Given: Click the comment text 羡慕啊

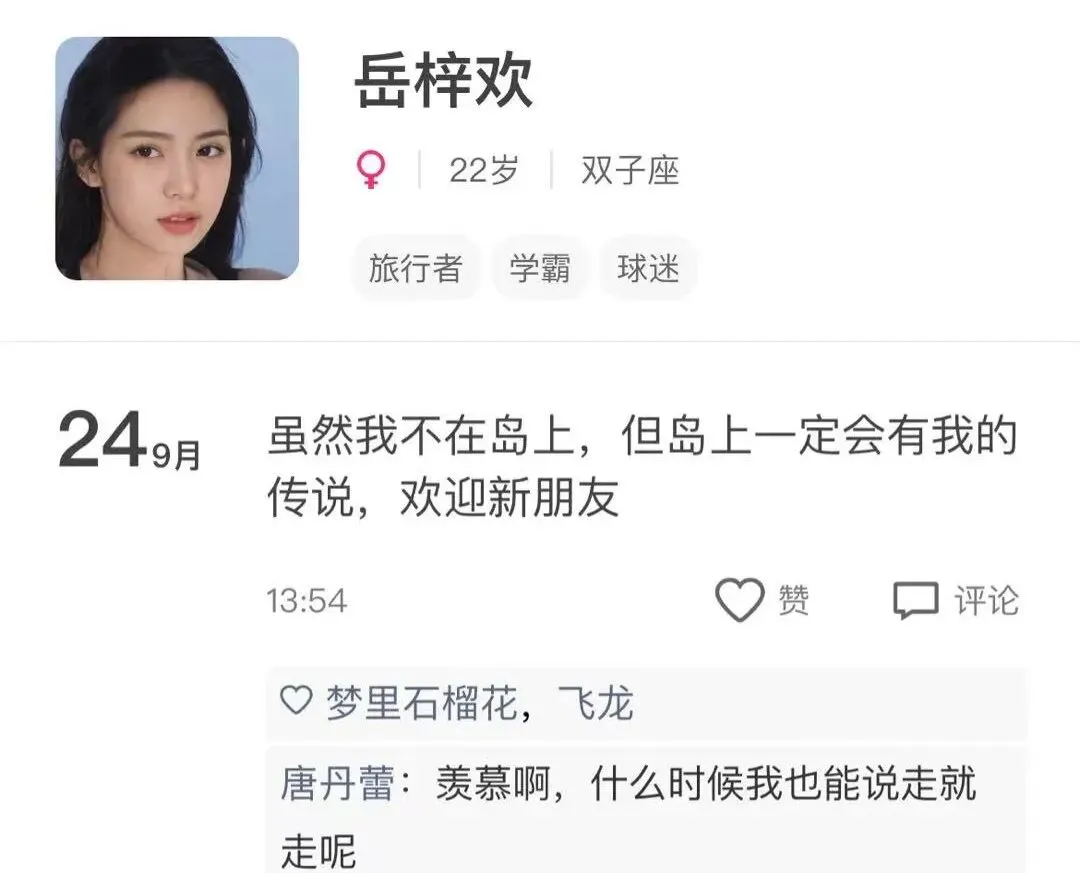Looking at the screenshot, I should point(492,783).
